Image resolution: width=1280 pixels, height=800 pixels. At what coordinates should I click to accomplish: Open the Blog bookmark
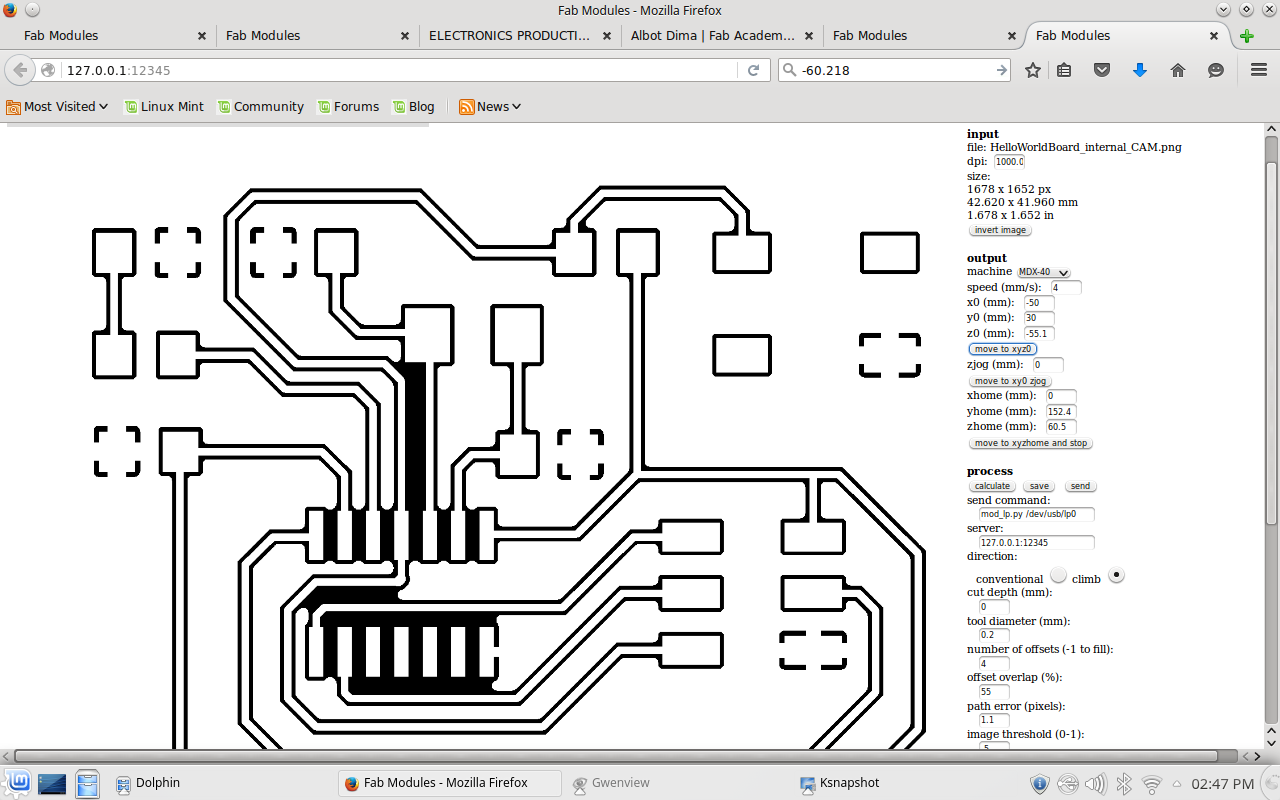click(x=413, y=106)
